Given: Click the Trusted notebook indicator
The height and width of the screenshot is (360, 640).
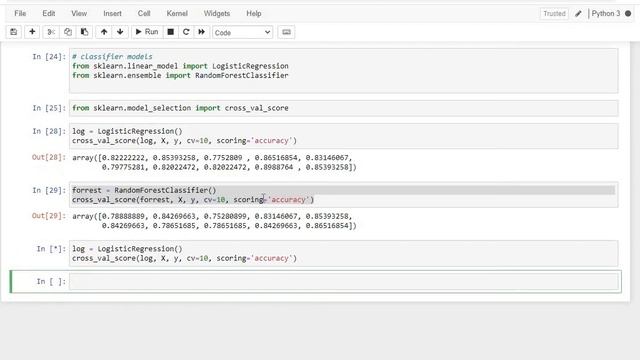Looking at the screenshot, I should tap(554, 13).
